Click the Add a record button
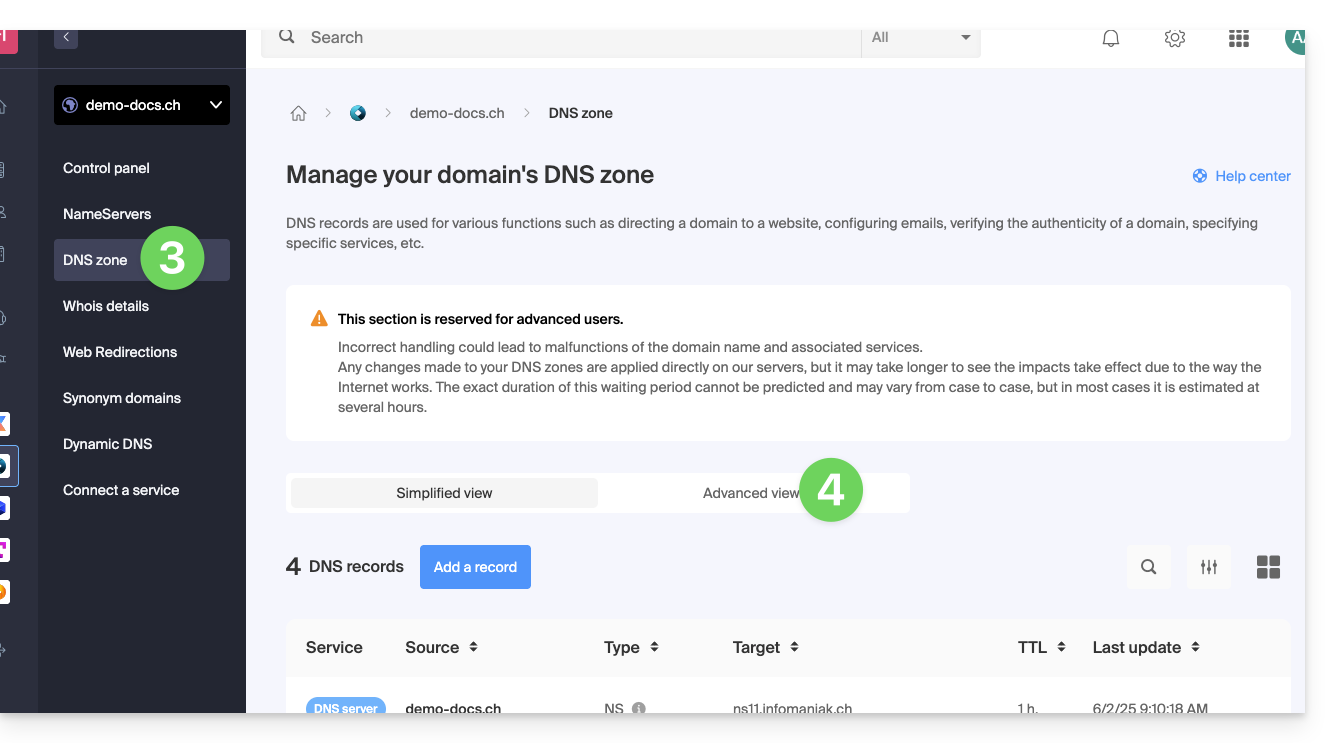Image resolution: width=1335 pixels, height=743 pixels. [x=475, y=567]
